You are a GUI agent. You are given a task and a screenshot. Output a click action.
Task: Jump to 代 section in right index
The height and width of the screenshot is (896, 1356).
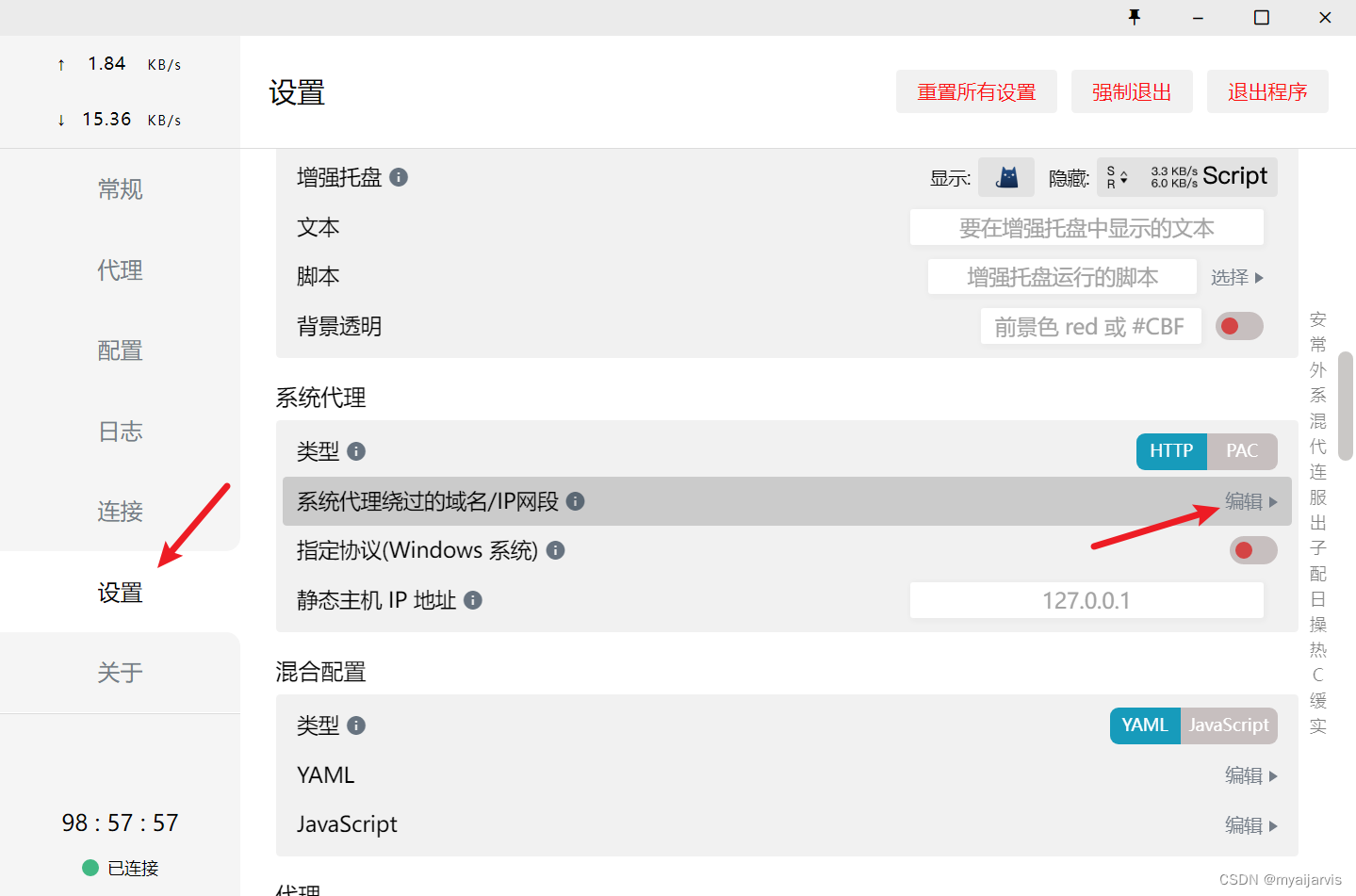[1317, 447]
